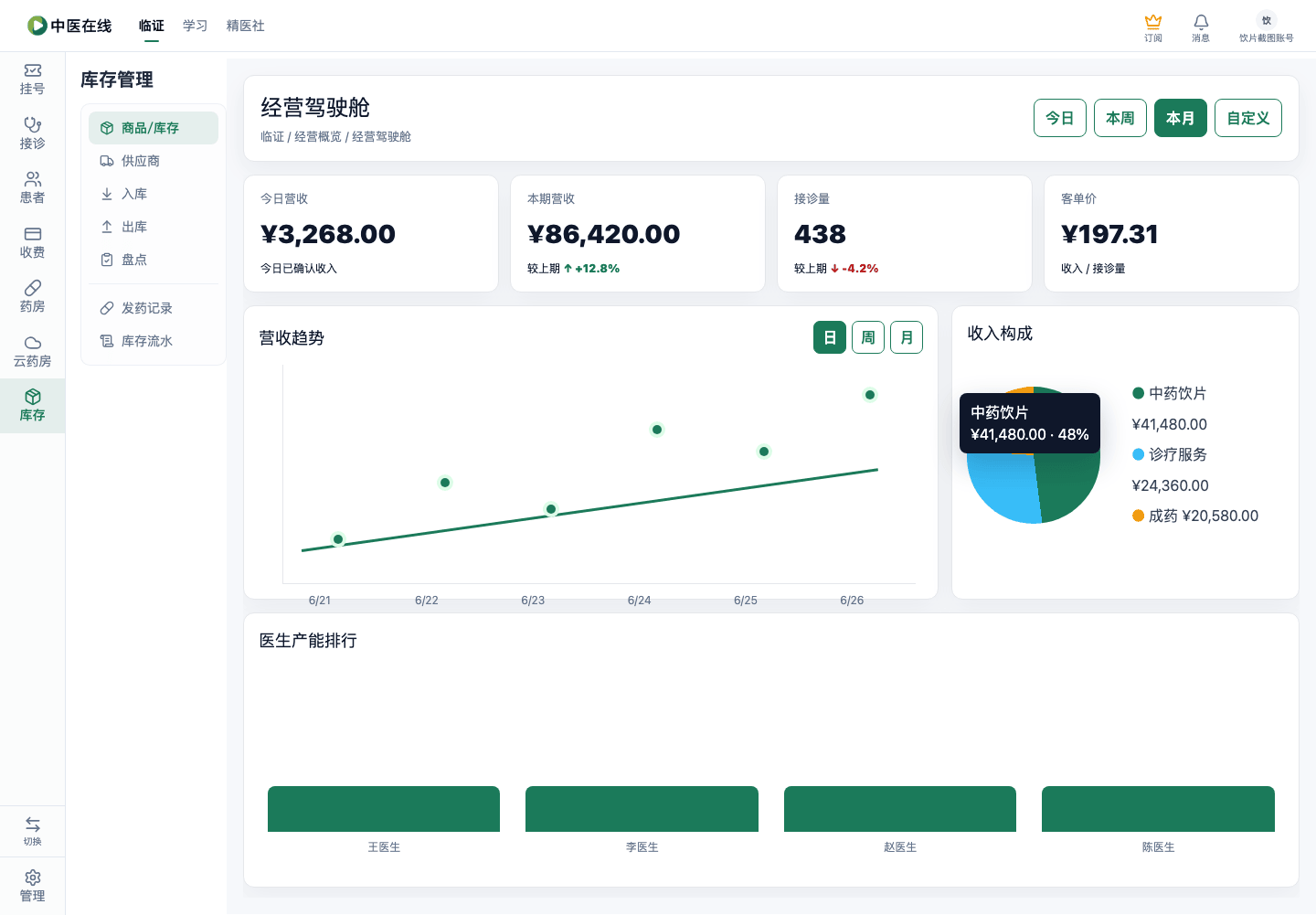This screenshot has height=915, width=1316.
Task: Select the 今日 date range
Action: (1060, 118)
